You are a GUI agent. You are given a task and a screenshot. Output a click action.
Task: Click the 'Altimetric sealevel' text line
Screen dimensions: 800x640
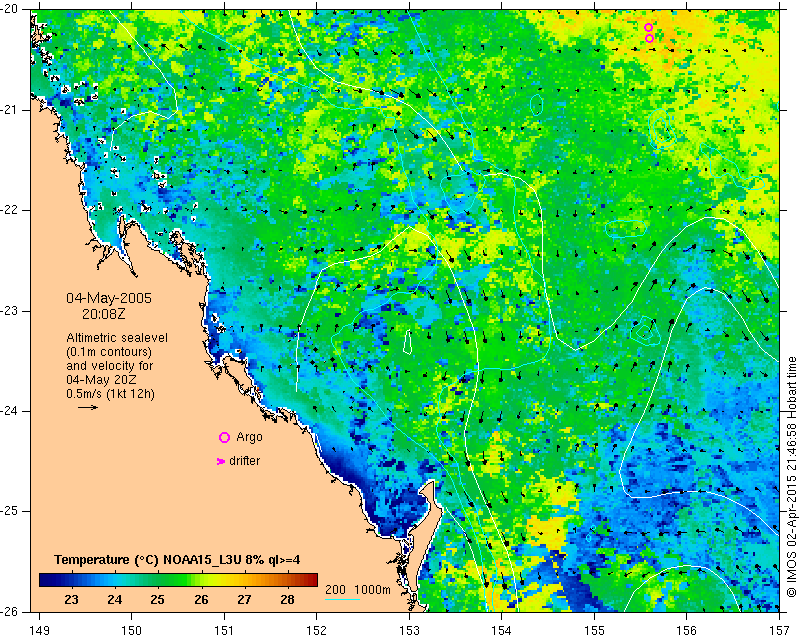[x=117, y=338]
